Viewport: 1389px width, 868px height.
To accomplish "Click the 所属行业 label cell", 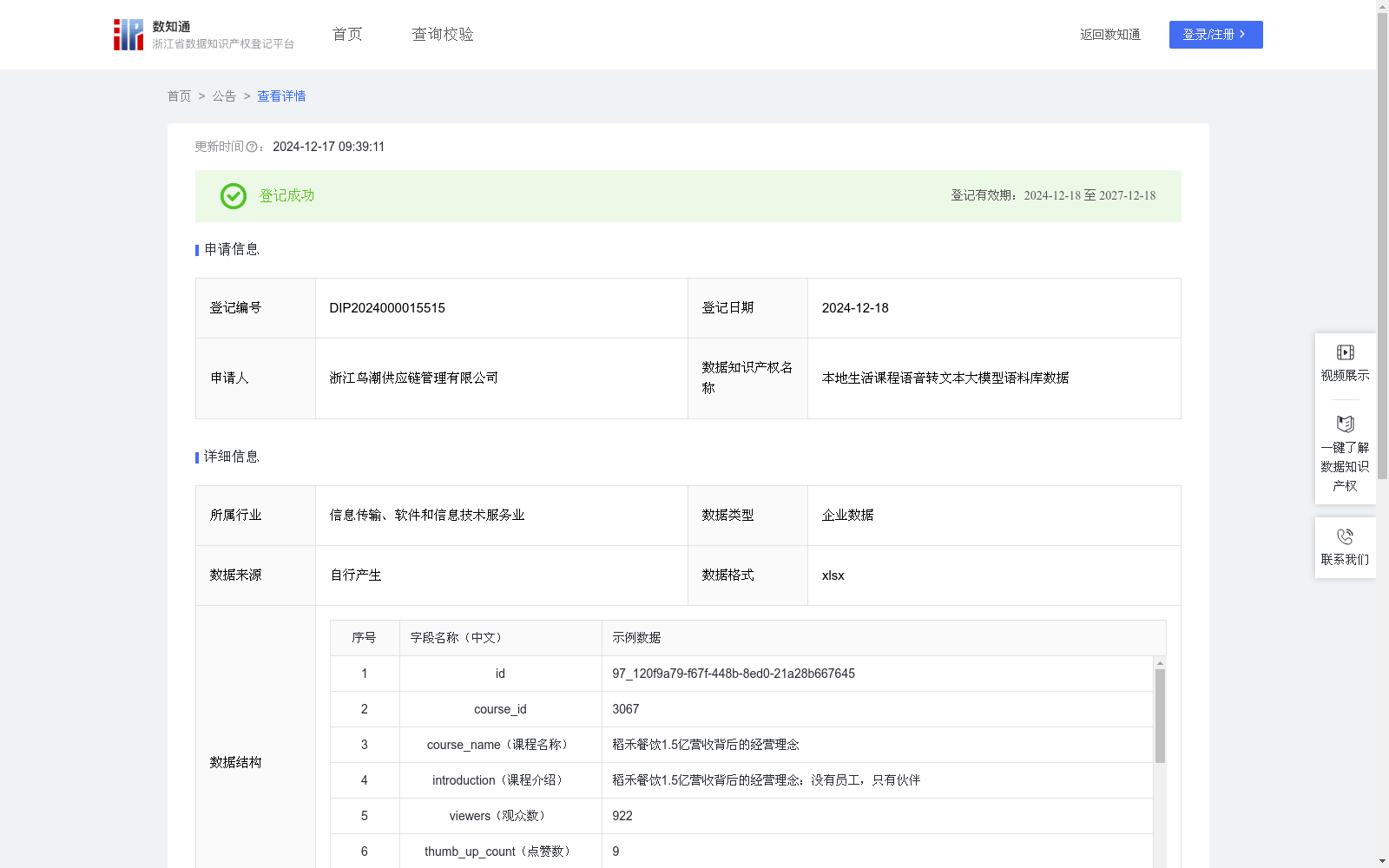I will click(x=256, y=516).
